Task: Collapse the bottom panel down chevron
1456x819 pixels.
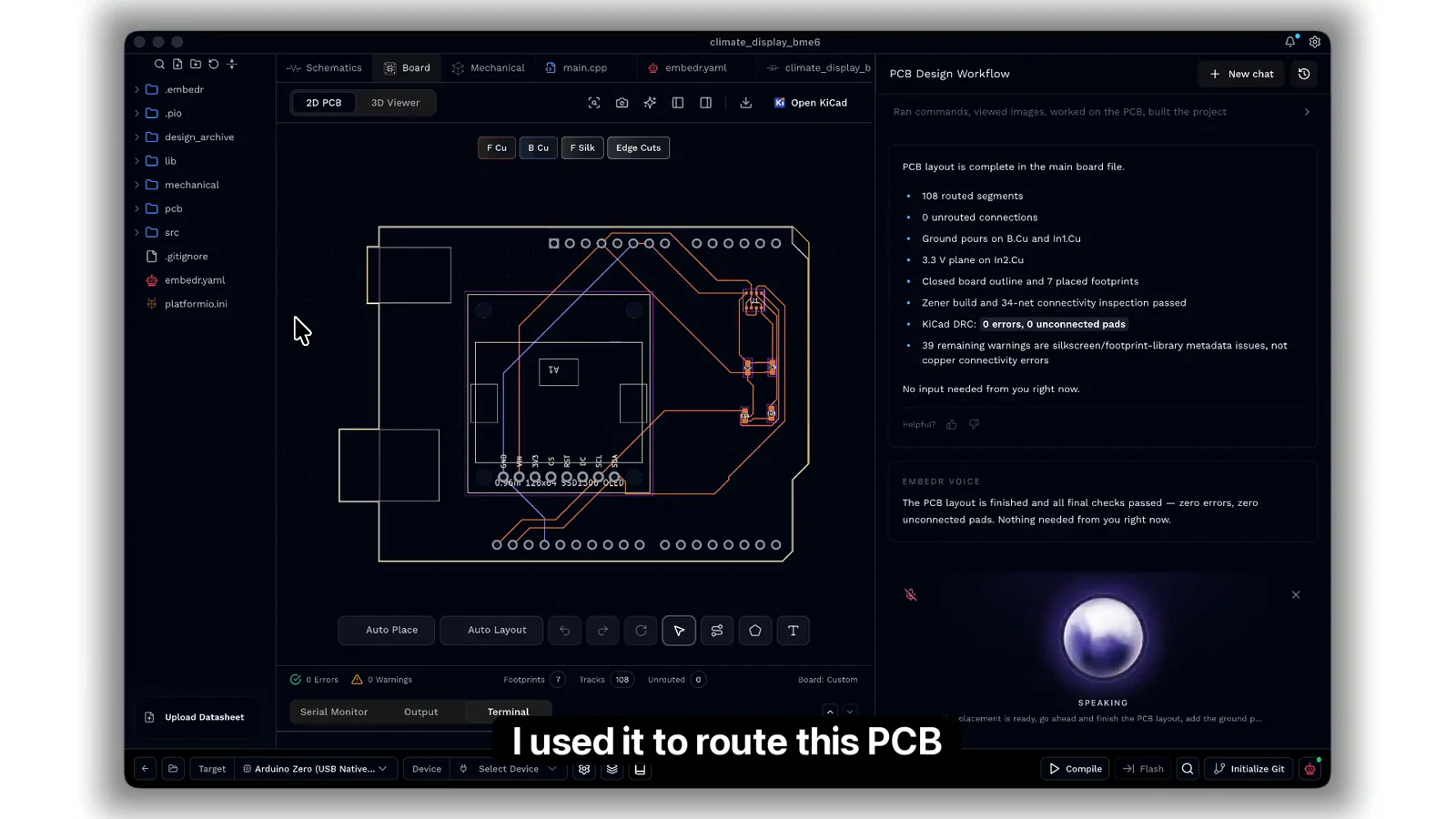Action: point(850,712)
